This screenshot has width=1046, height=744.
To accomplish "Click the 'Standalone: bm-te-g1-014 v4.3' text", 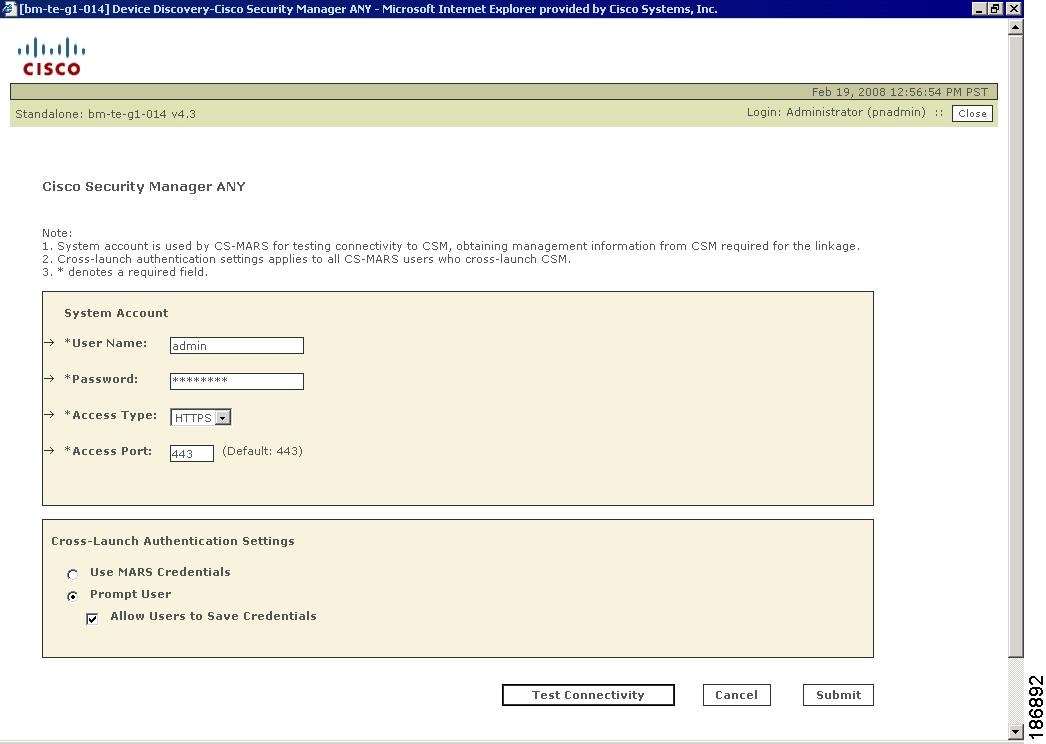I will click(105, 114).
